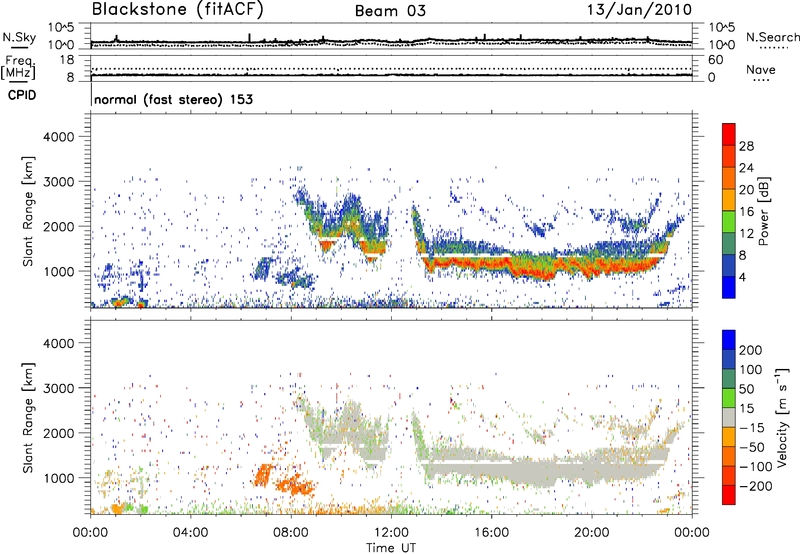Image resolution: width=800 pixels, height=554 pixels.
Task: Click the 13/Jan/2010 date label
Action: click(x=640, y=10)
